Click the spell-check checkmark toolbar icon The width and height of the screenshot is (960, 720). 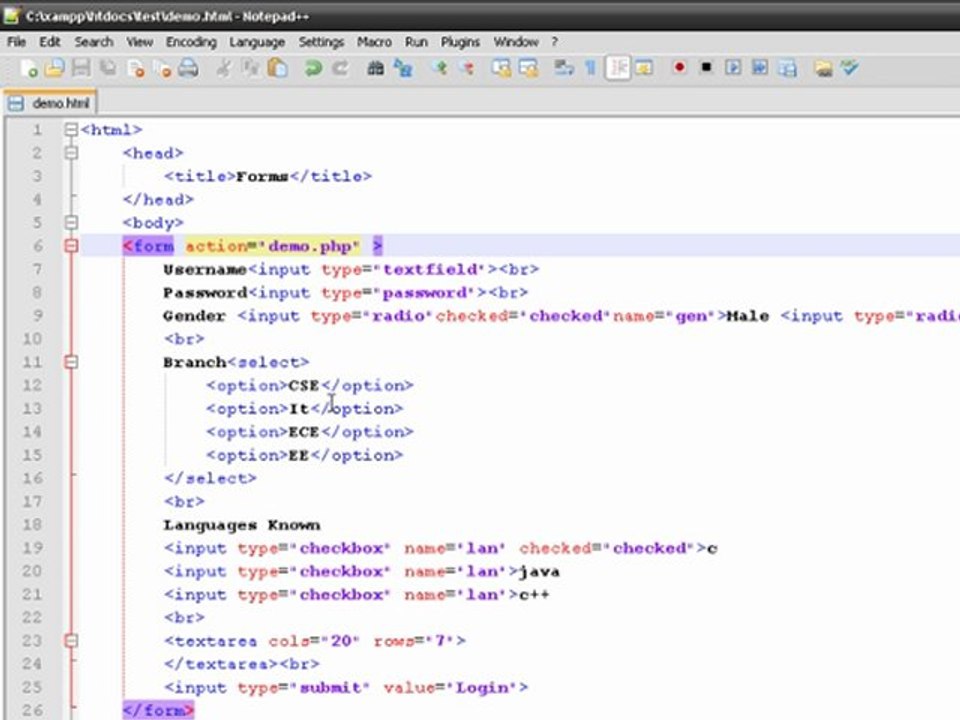(x=850, y=68)
